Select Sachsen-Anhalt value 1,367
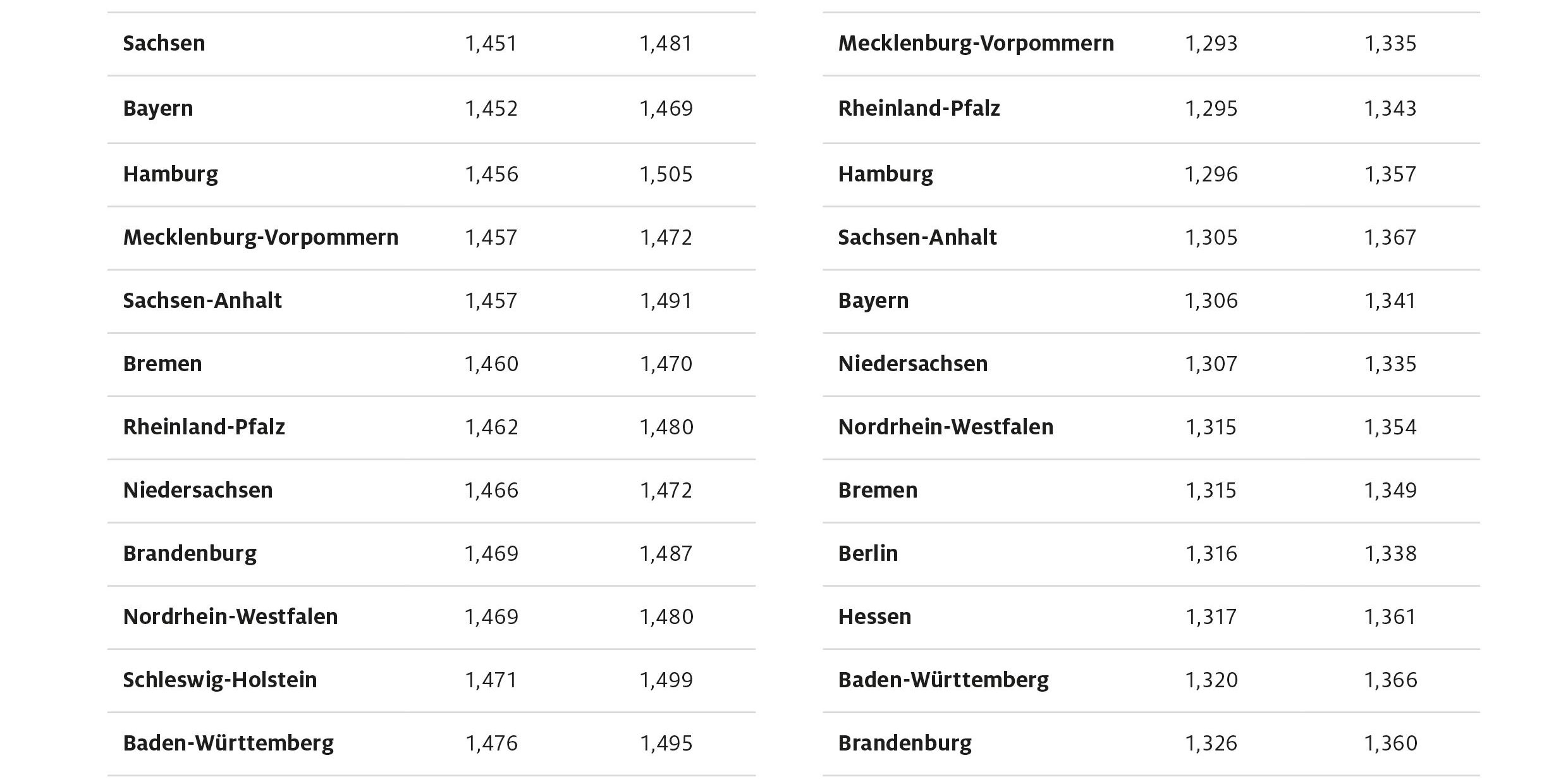The image size is (1568, 784). click(x=1390, y=237)
